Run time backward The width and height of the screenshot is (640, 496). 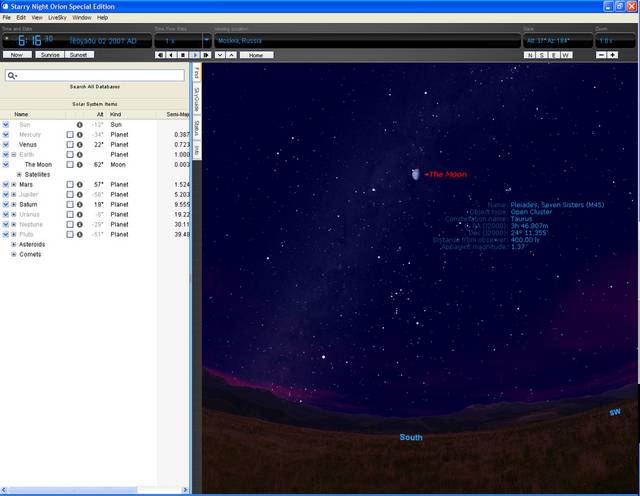pos(171,55)
